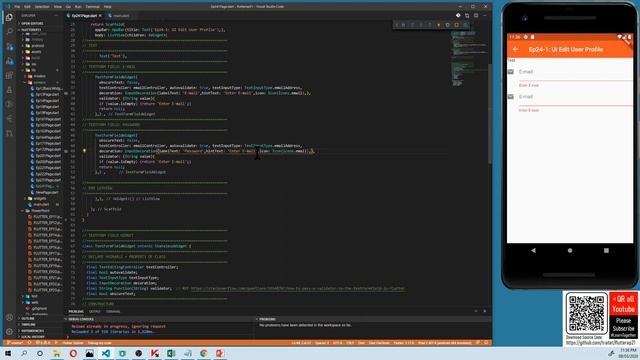Select the .gitignore file in Explorer
The image size is (640, 360).
pos(39,309)
